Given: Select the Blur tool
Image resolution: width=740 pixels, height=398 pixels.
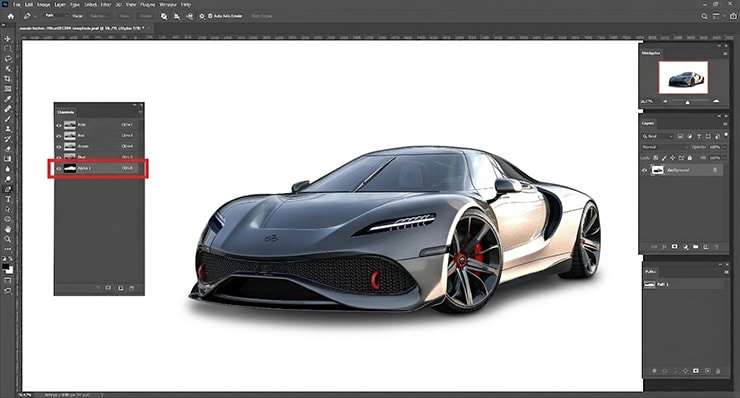Looking at the screenshot, I should 8,169.
